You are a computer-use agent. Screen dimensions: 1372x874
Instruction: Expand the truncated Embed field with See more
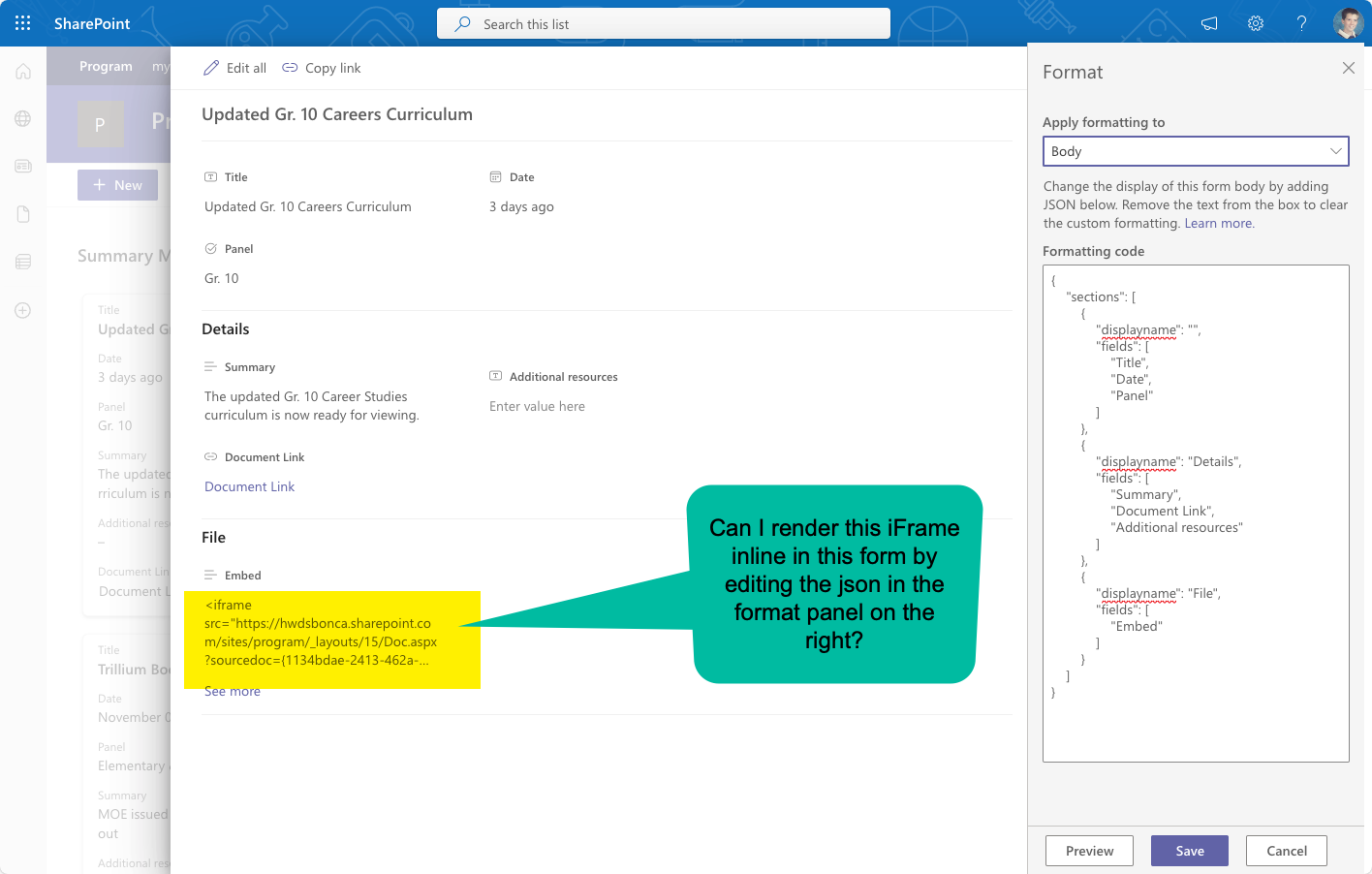(x=232, y=691)
